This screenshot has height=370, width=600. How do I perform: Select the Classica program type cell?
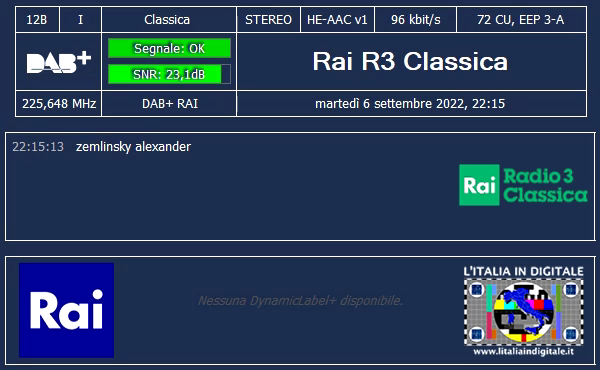pos(169,20)
